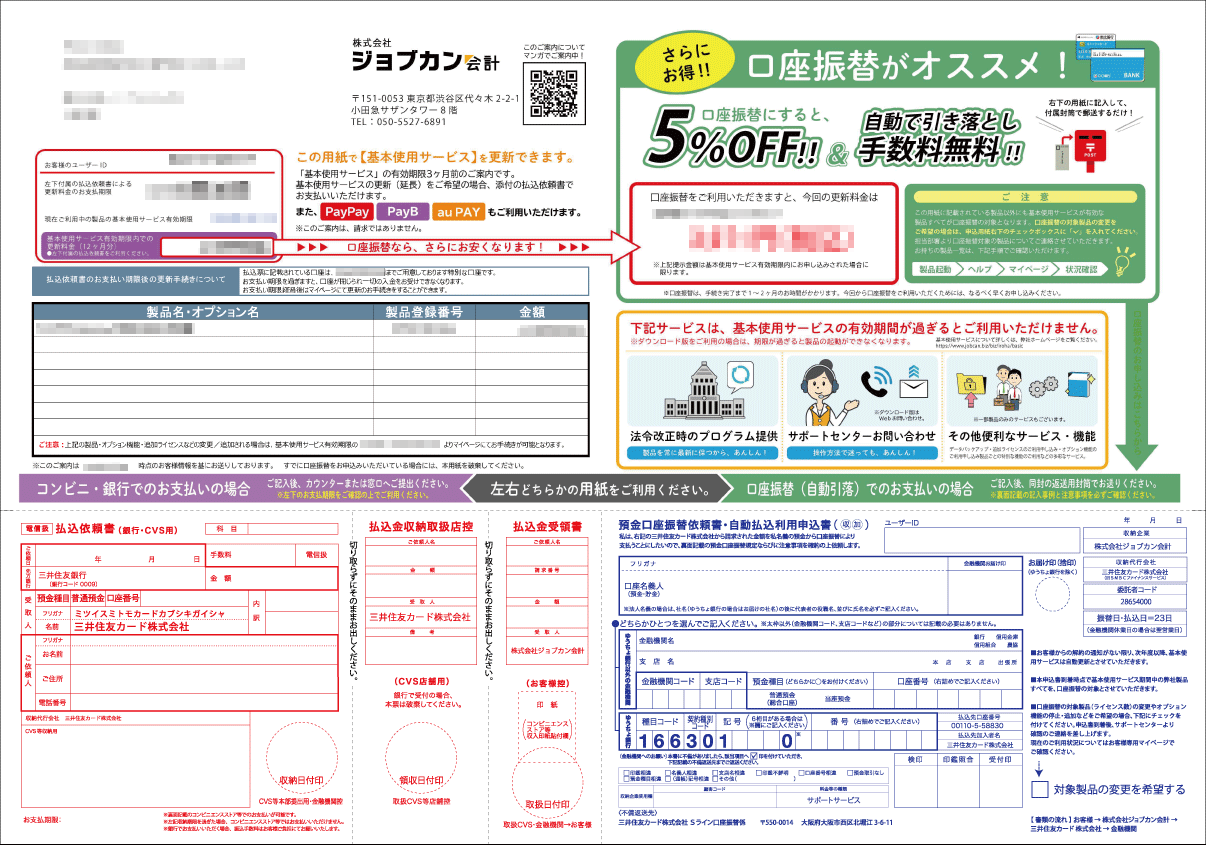Click the 預金口座振替依頼書・自動払込利用申込書 title
The image size is (1206, 845).
tap(727, 524)
